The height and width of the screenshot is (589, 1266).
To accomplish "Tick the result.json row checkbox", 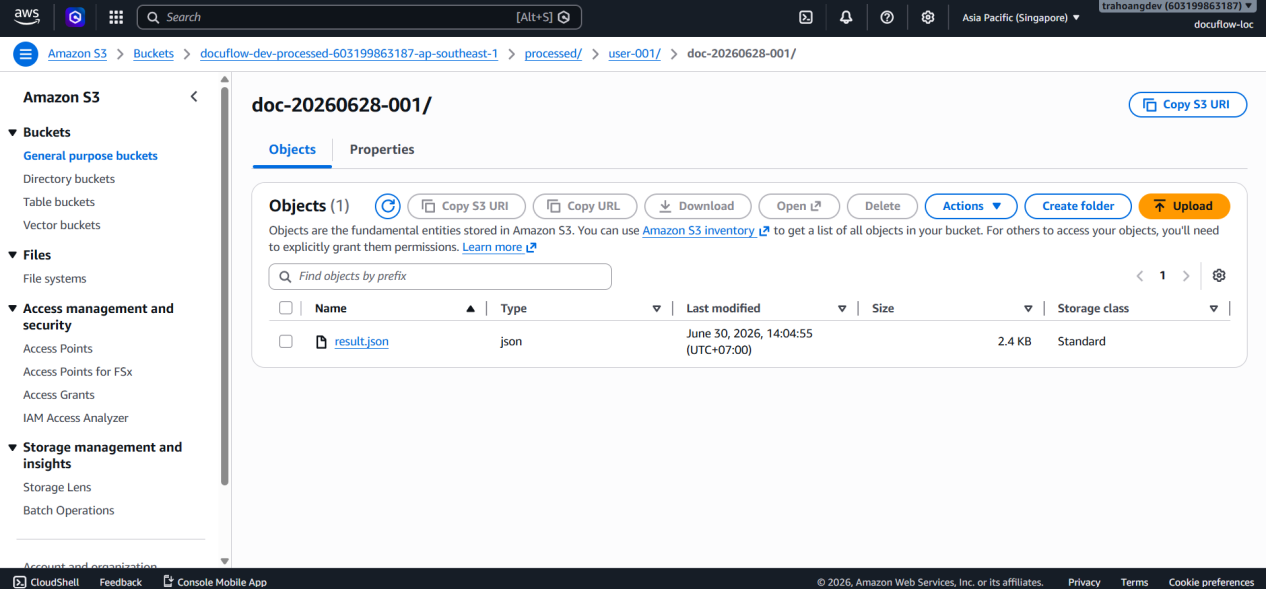I will 286,341.
